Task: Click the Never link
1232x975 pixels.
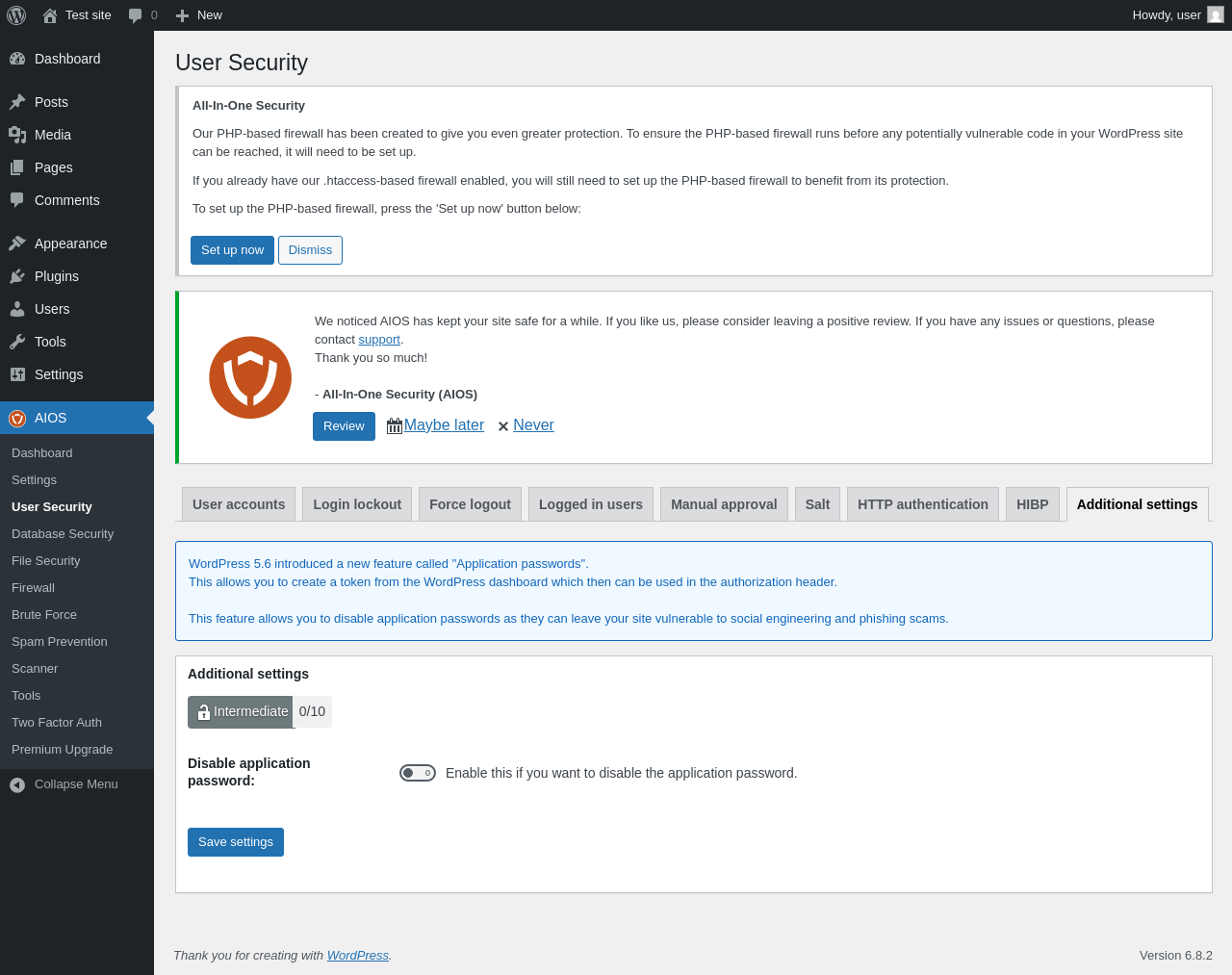Action: (x=533, y=425)
